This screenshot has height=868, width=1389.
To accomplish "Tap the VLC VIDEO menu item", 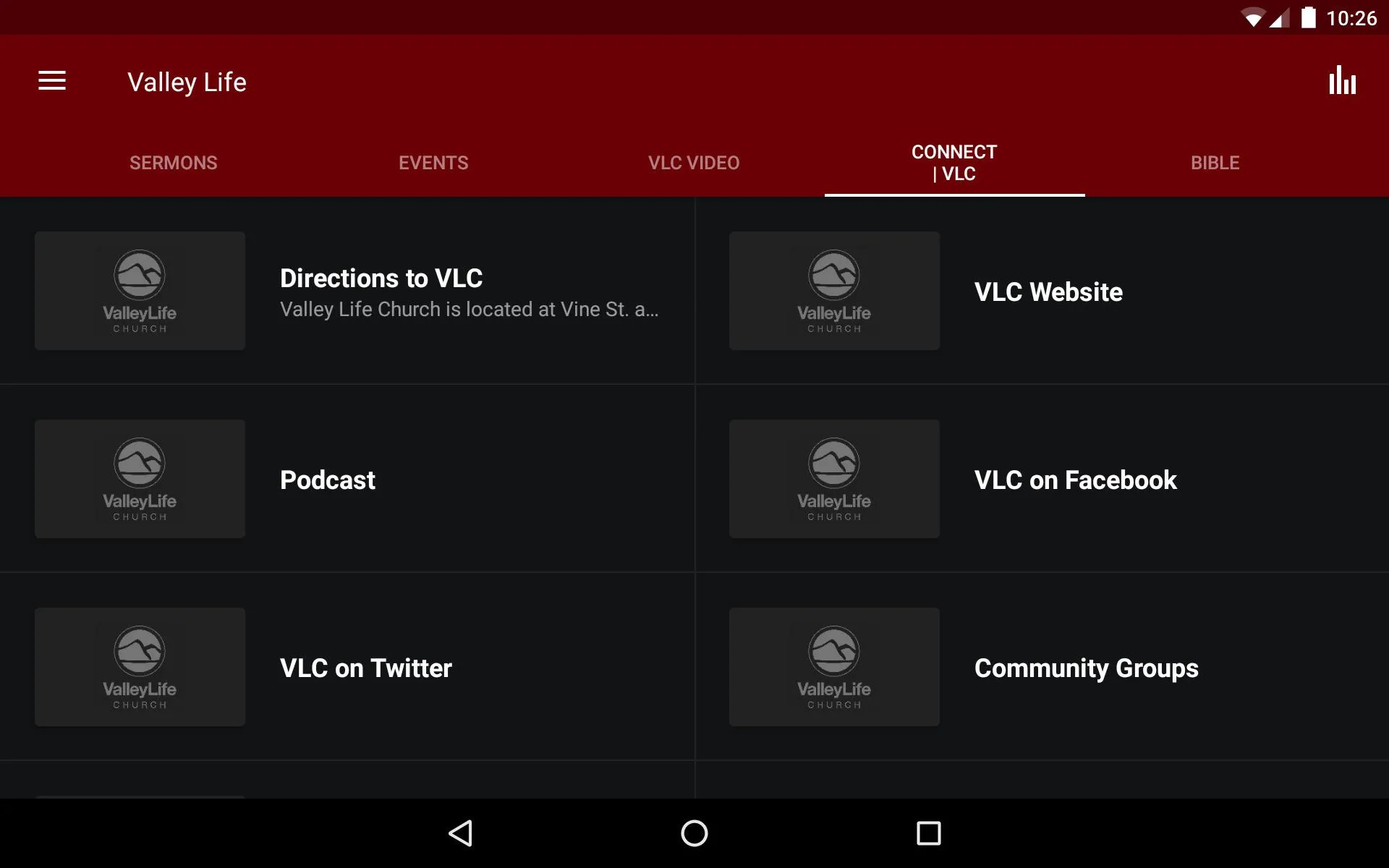I will 694,162.
